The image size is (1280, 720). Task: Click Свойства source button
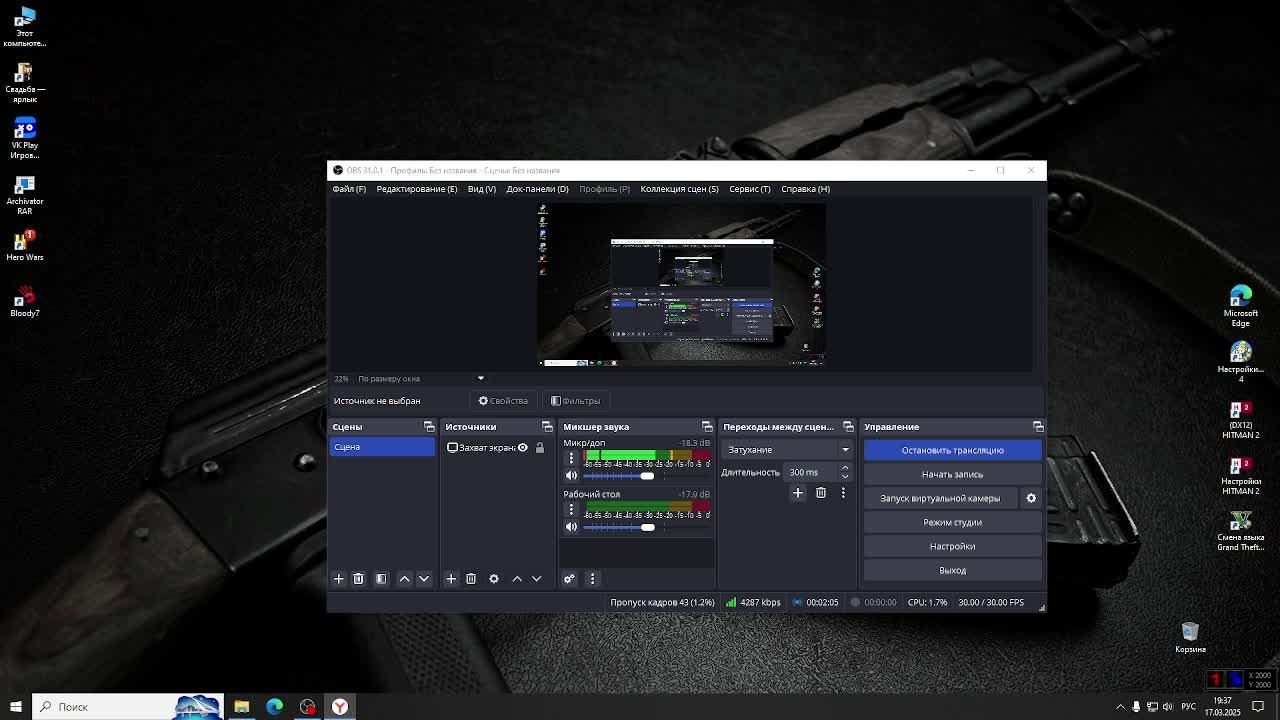click(502, 400)
